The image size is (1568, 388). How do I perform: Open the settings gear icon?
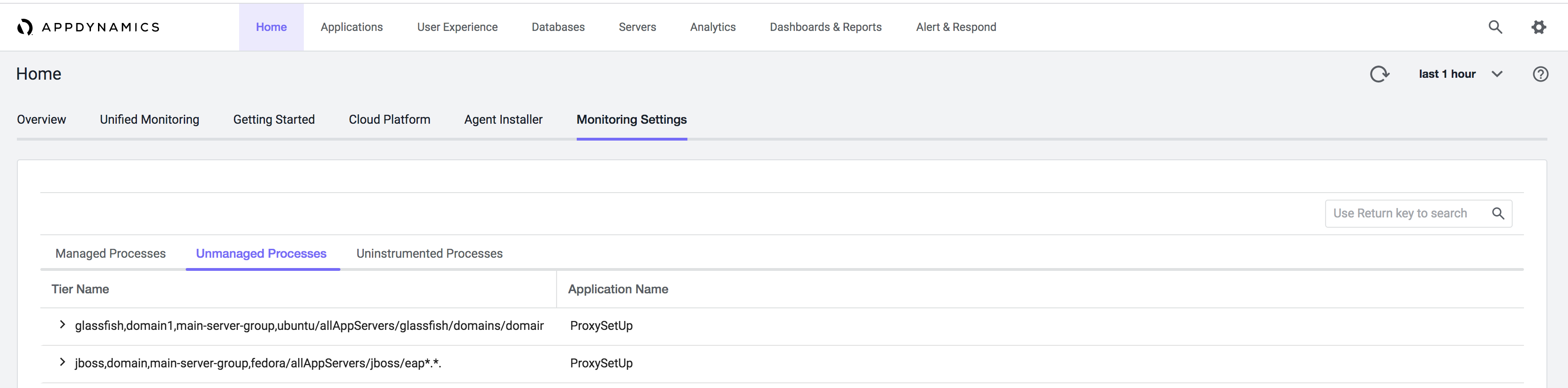pos(1539,27)
